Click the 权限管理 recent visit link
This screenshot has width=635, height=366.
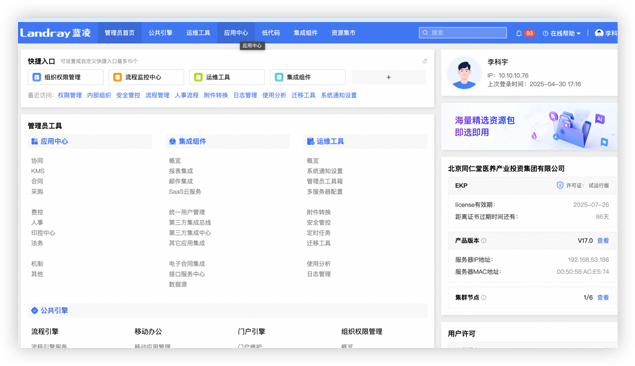point(70,95)
